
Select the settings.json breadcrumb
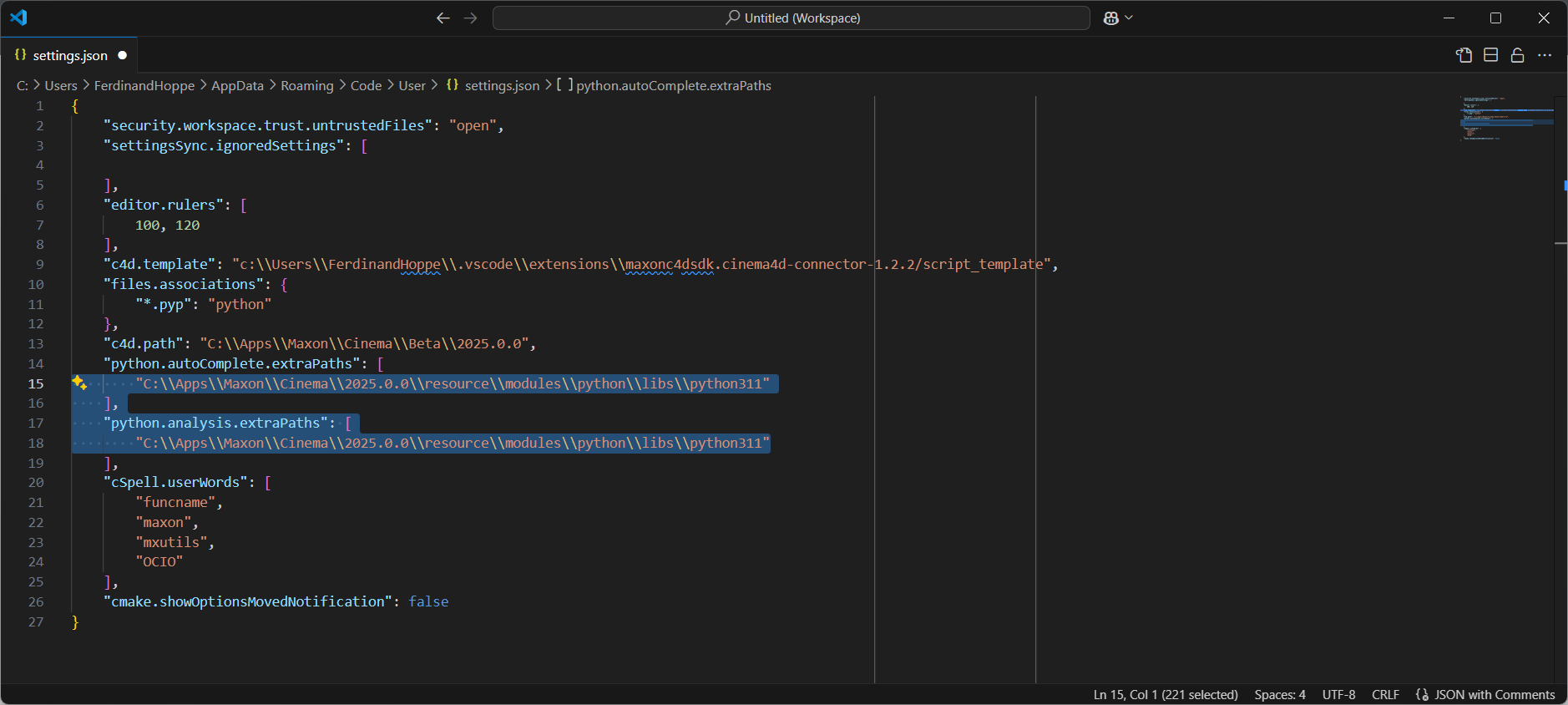(493, 85)
